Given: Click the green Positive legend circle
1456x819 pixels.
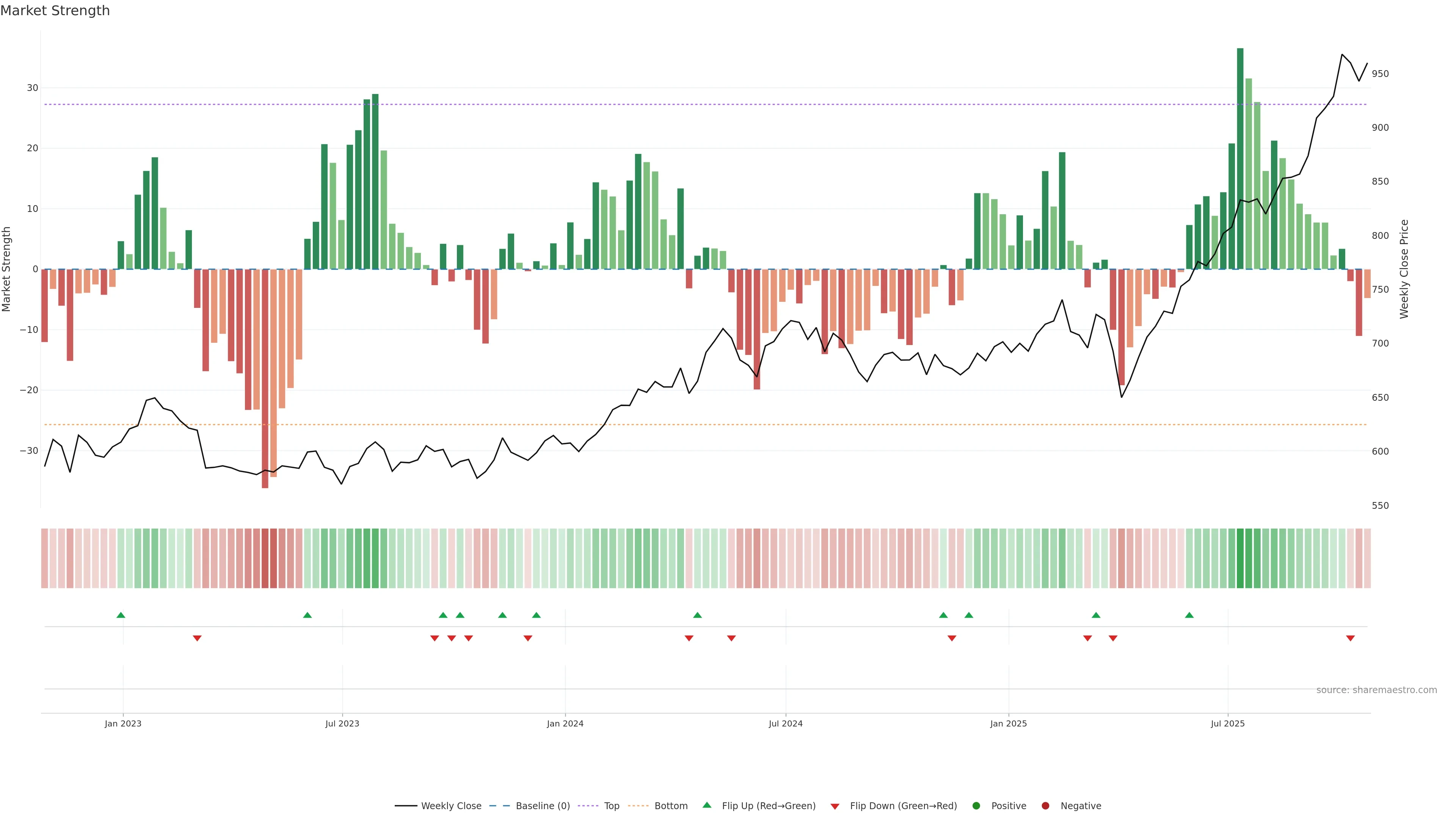Looking at the screenshot, I should (976, 806).
